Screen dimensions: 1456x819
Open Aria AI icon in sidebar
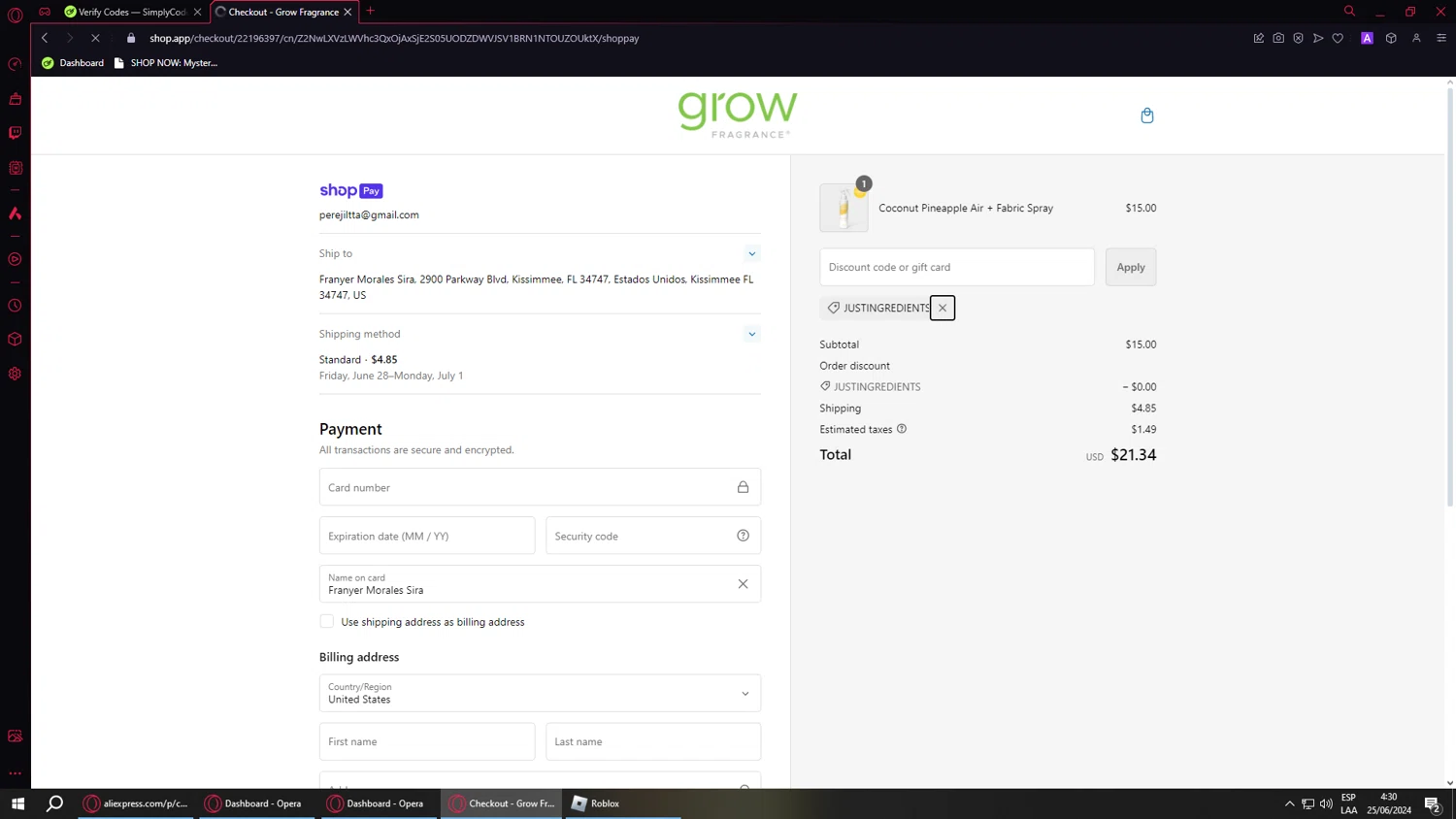[15, 213]
